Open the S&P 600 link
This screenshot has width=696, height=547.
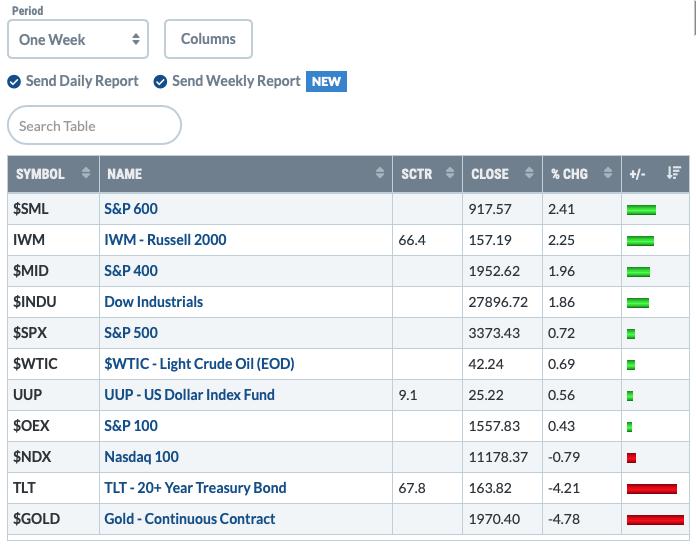click(x=131, y=209)
